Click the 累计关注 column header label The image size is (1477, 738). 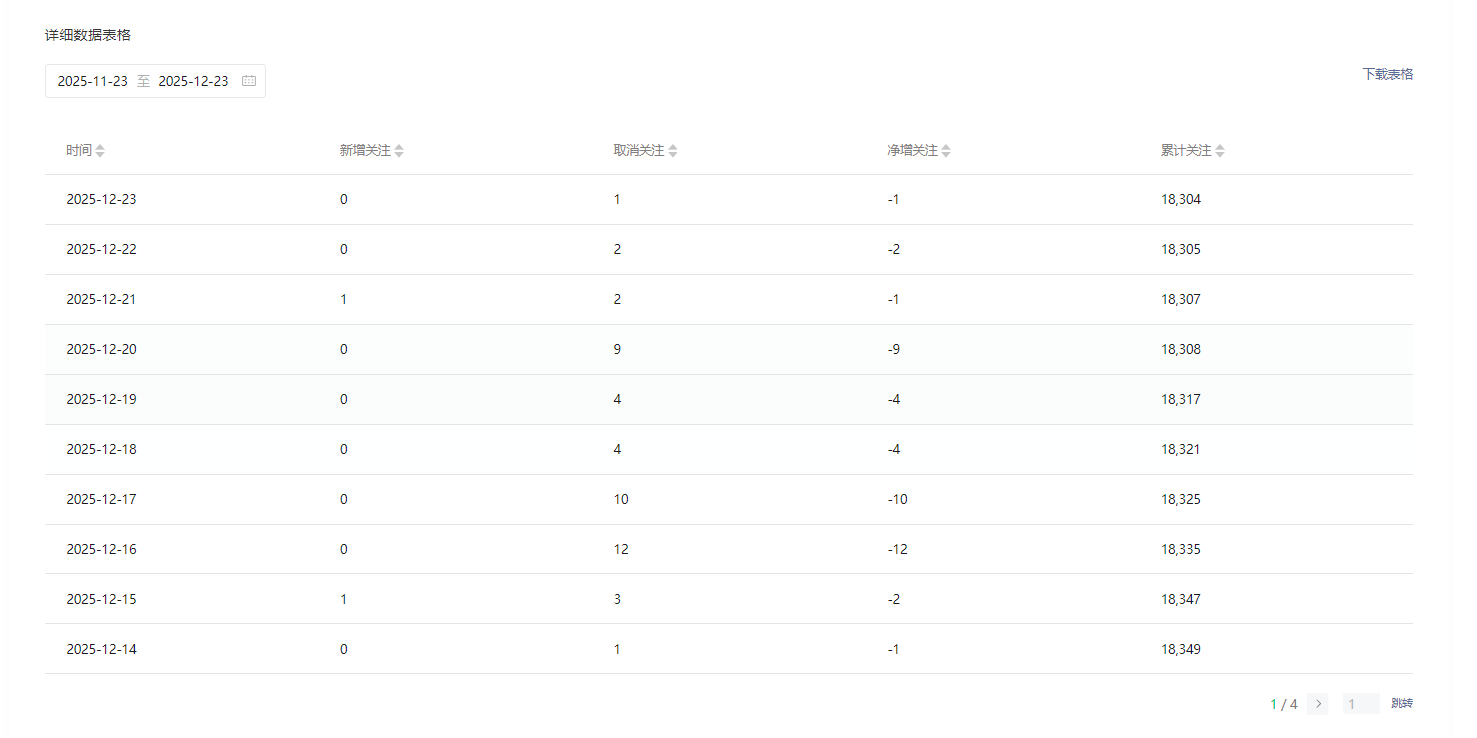click(1186, 151)
